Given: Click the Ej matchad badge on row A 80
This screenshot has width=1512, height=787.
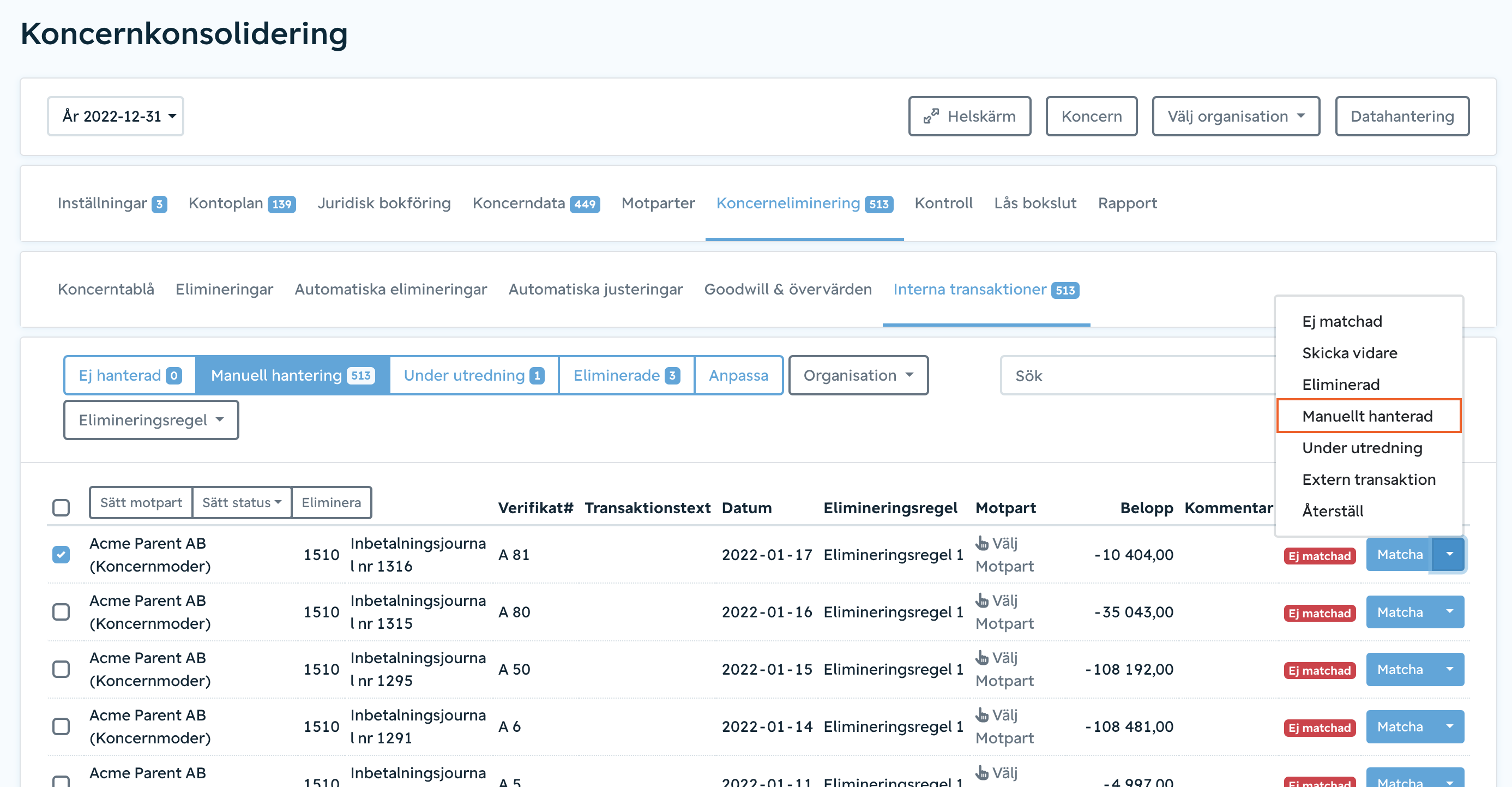Looking at the screenshot, I should [x=1320, y=613].
